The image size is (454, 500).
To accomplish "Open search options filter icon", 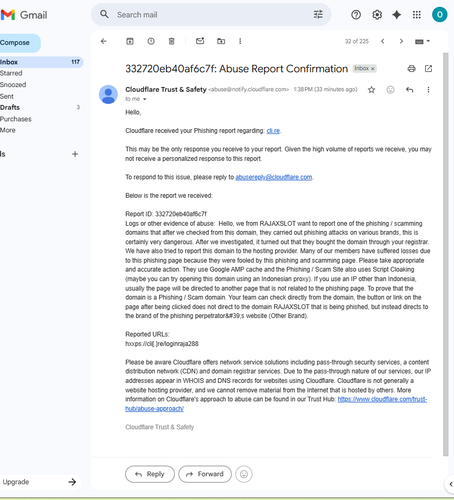I will pyautogui.click(x=318, y=14).
